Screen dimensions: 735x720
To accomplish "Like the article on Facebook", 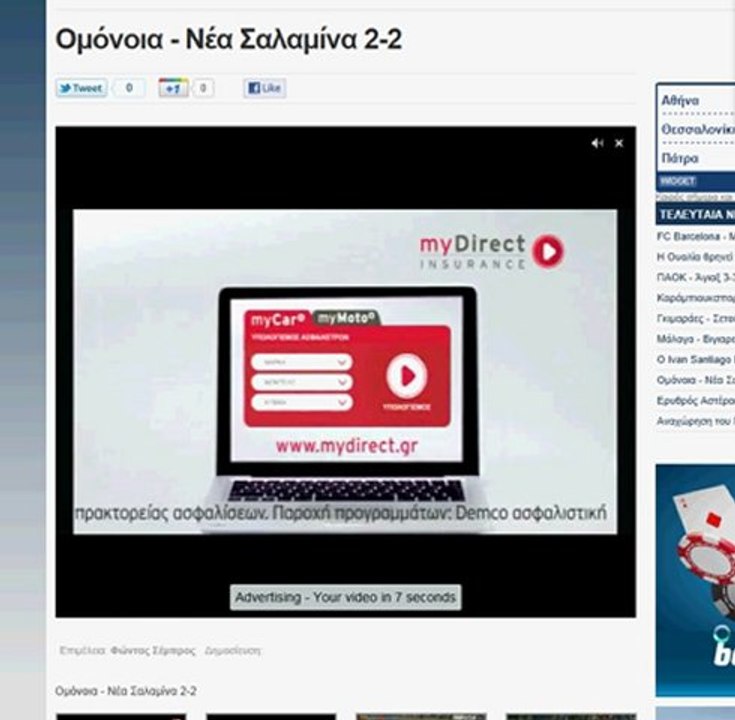I will pos(264,88).
